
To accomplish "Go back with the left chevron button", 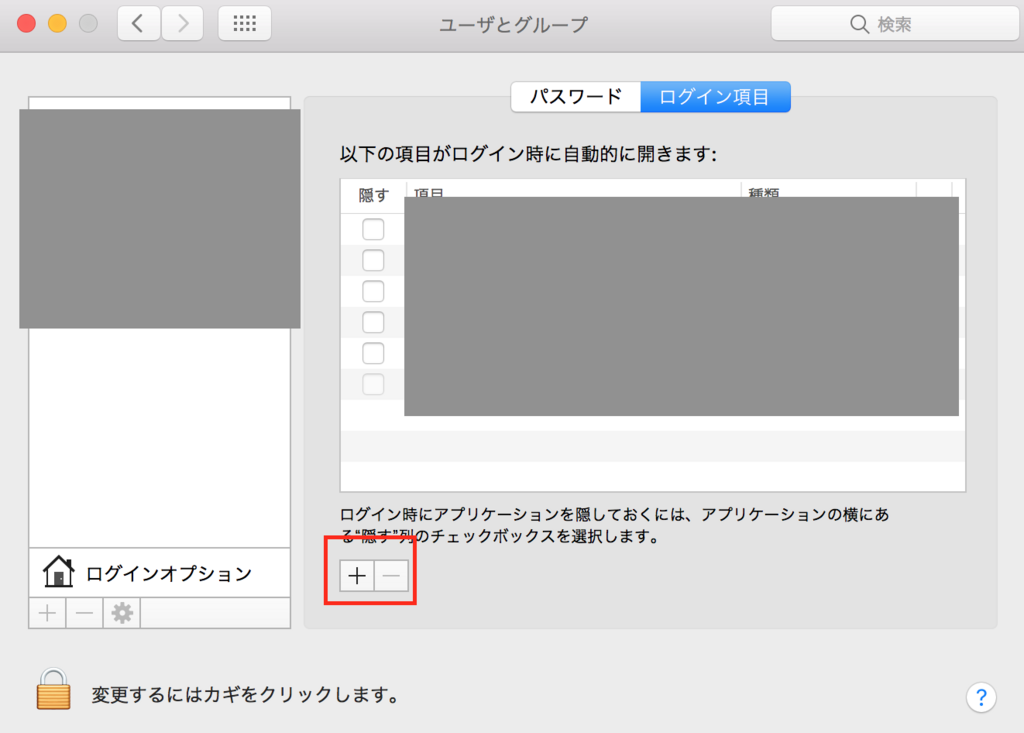I will click(x=138, y=24).
